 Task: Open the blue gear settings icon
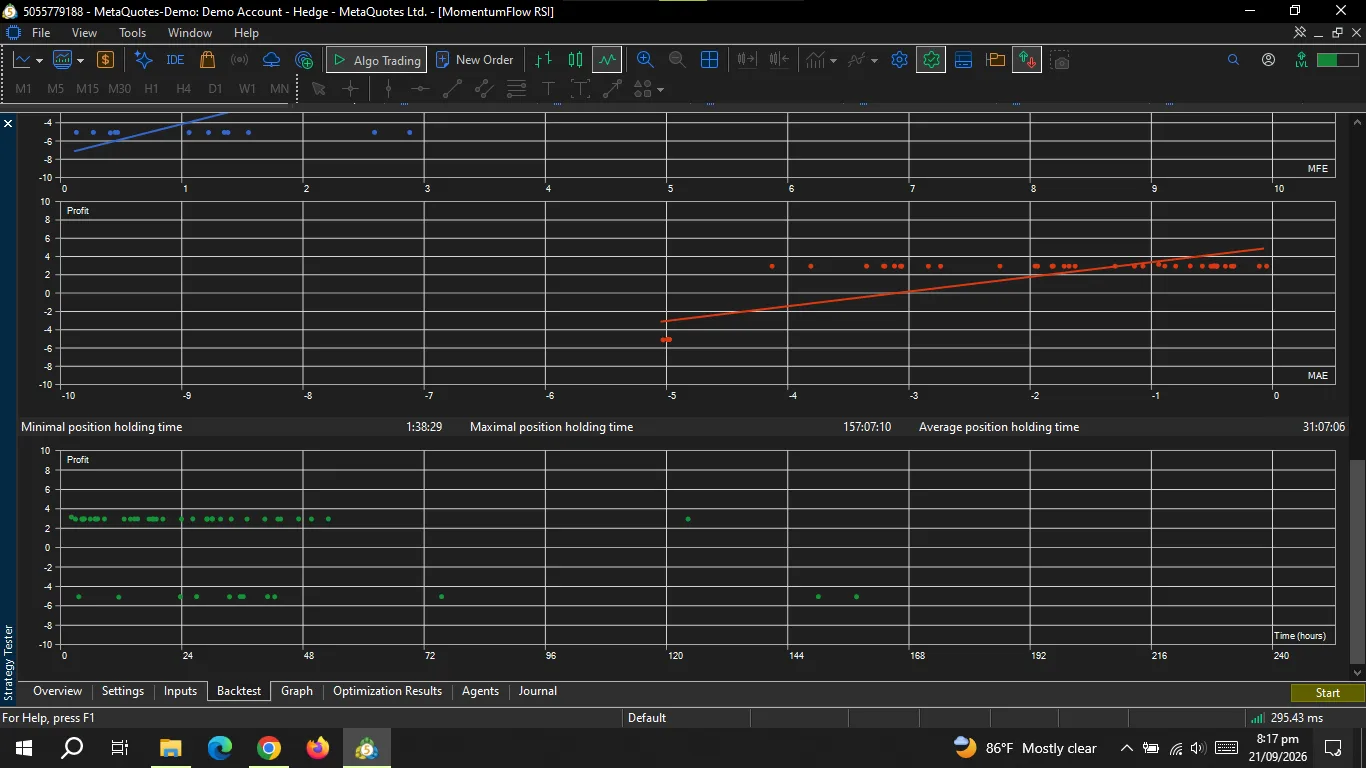(x=899, y=60)
